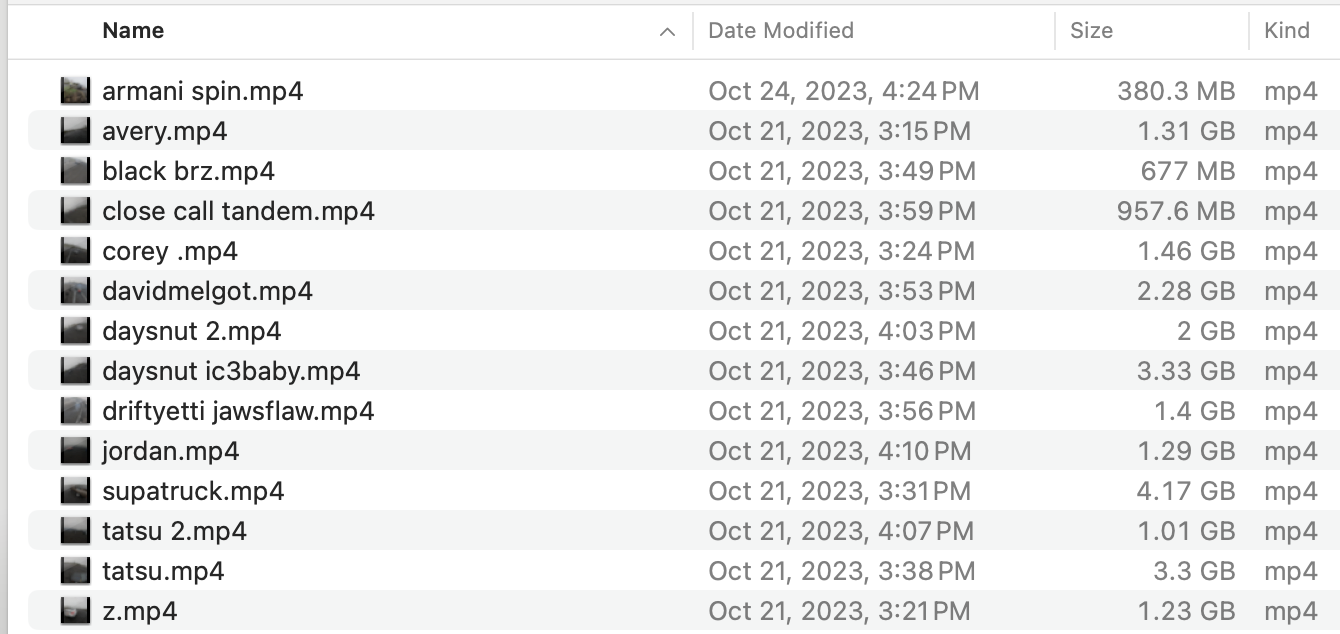Viewport: 1340px width, 634px height.
Task: Click the davidmelgot.mp4 thumbnail icon
Action: 75,291
